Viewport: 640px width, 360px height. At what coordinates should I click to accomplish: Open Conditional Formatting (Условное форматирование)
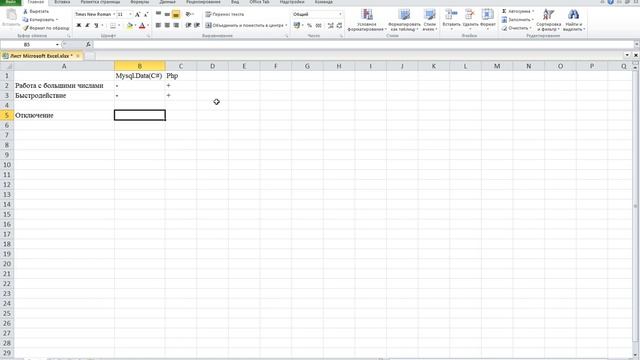(367, 20)
